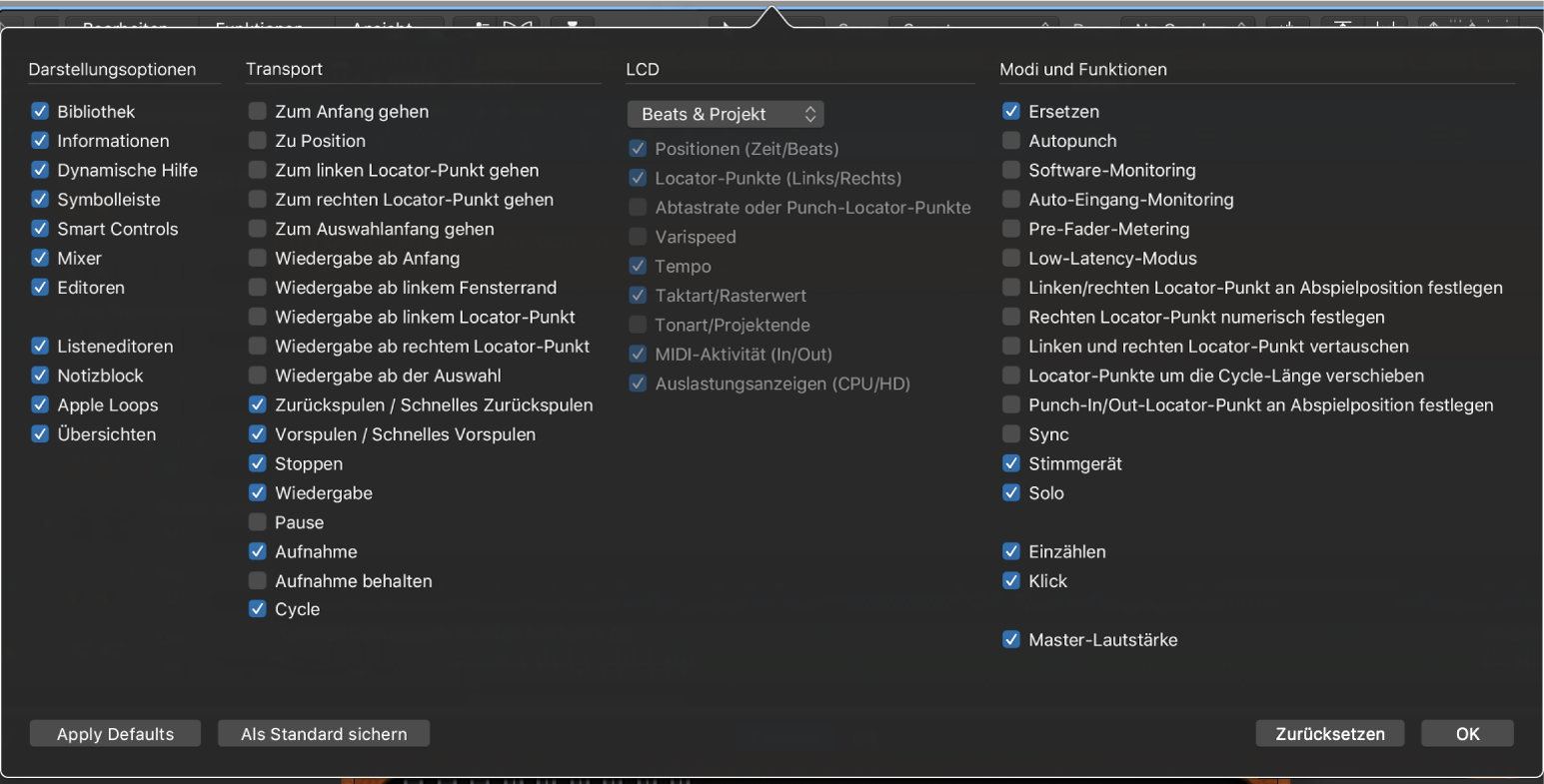Image resolution: width=1544 pixels, height=784 pixels.
Task: Uncheck the Bibliothek checkbox
Action: [x=40, y=112]
